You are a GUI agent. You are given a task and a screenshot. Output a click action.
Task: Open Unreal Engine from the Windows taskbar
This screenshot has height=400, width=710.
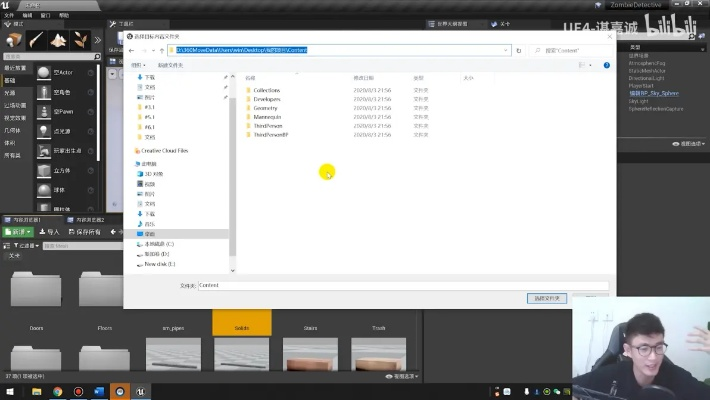tap(140, 391)
